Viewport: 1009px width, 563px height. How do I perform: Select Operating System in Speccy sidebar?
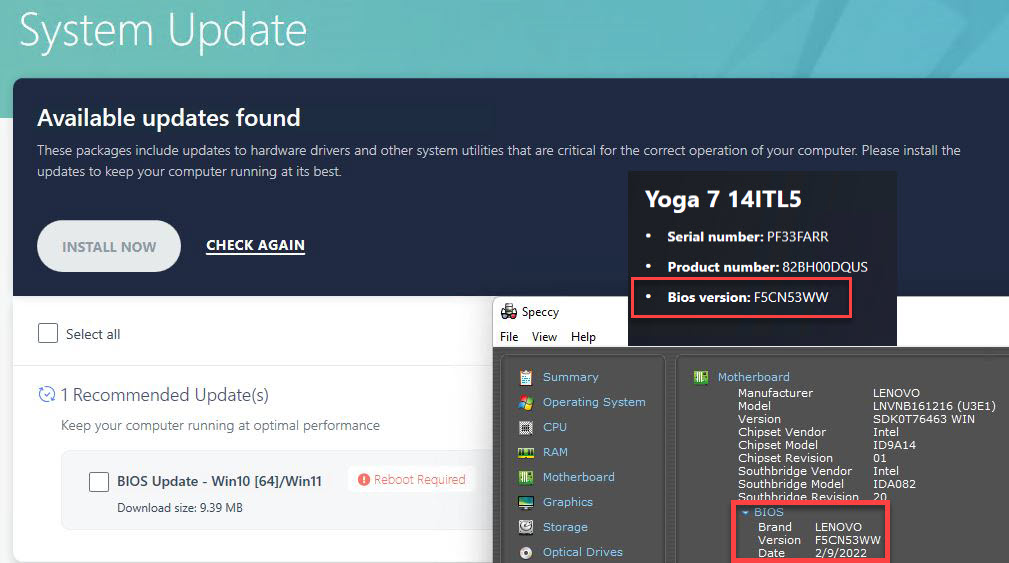(x=594, y=402)
